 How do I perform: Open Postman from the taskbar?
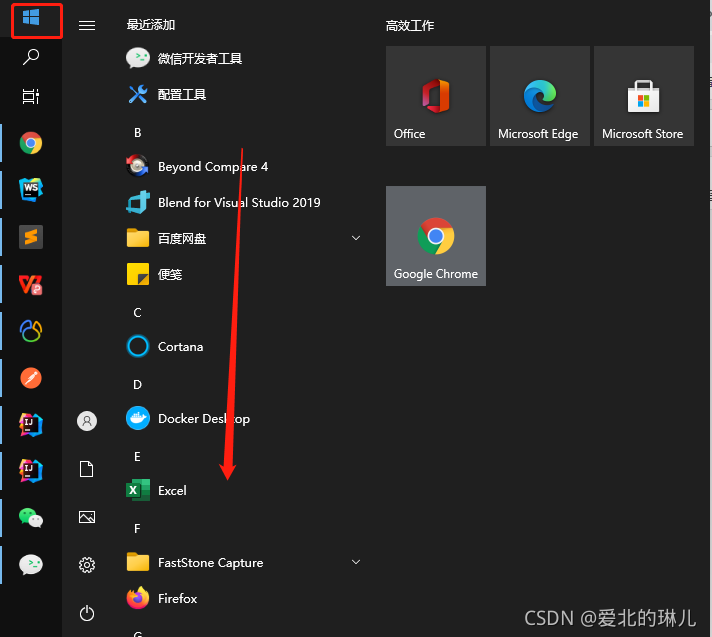[x=31, y=378]
